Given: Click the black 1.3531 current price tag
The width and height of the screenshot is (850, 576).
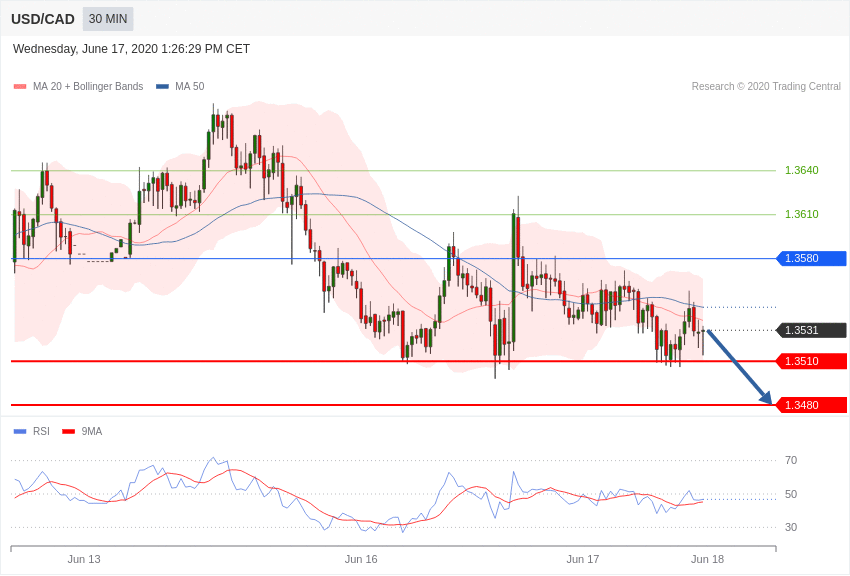Looking at the screenshot, I should coord(812,330).
